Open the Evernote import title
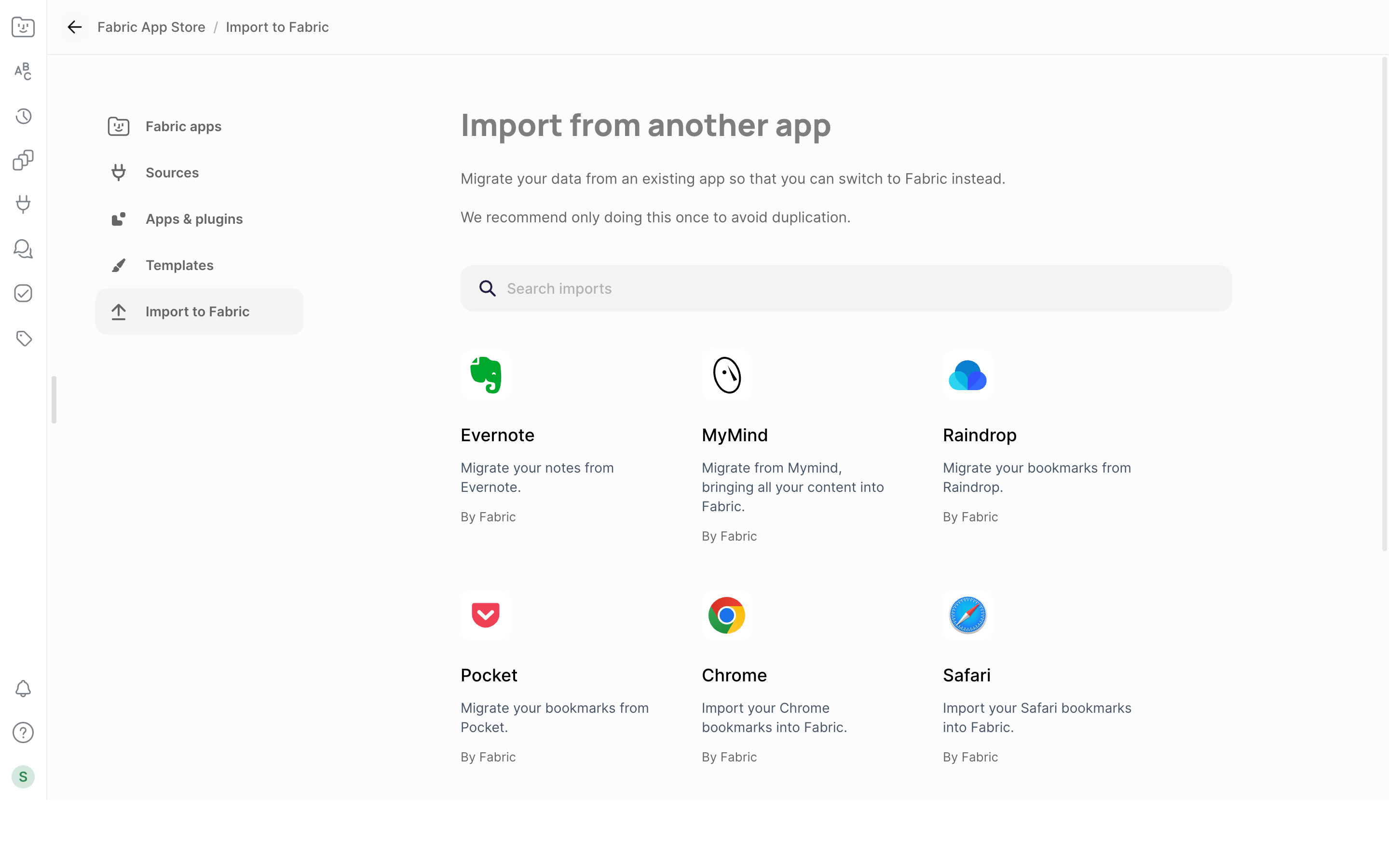This screenshot has width=1389, height=868. [498, 435]
